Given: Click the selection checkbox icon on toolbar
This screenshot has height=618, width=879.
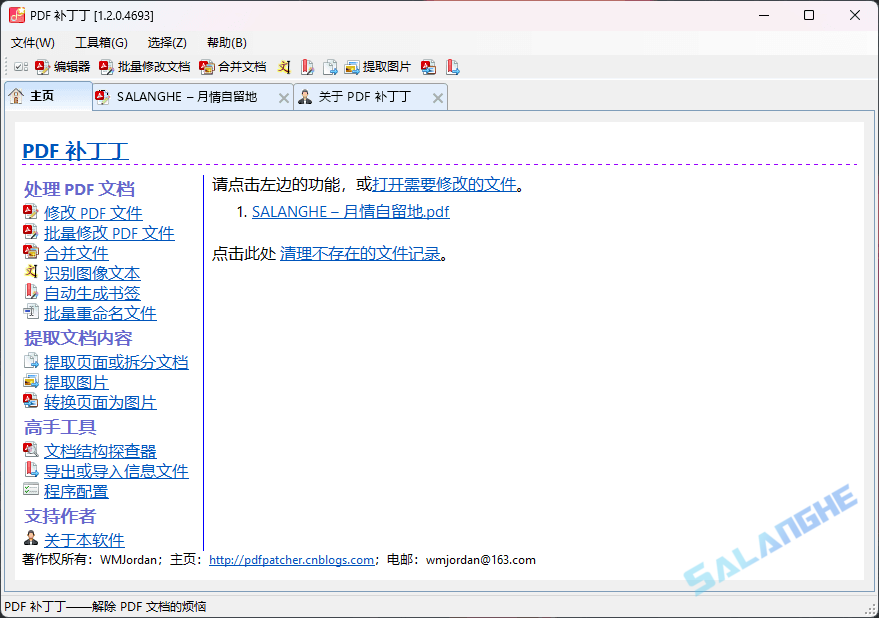Looking at the screenshot, I should [20, 66].
